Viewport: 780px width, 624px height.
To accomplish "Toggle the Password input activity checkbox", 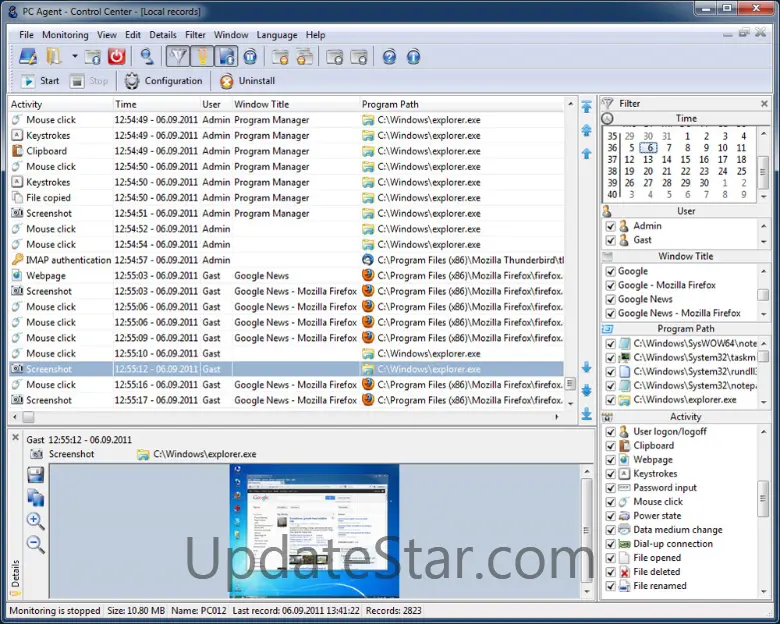I will (x=610, y=488).
